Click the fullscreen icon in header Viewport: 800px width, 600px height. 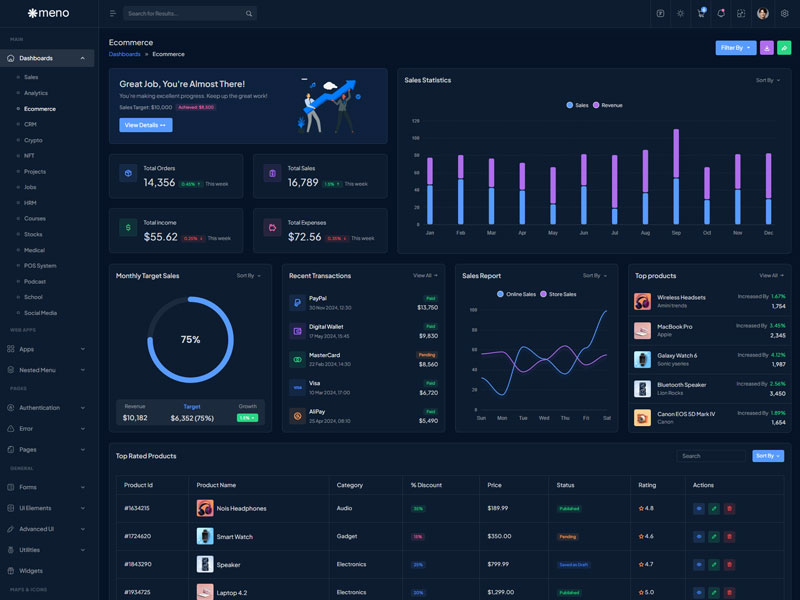click(741, 14)
